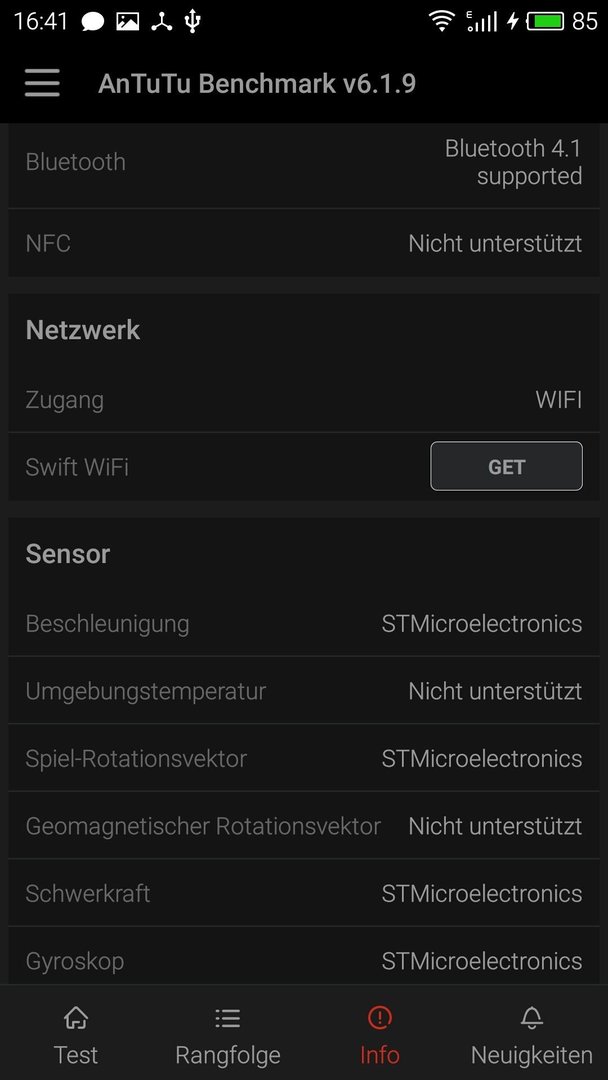Open the Neuigkeiten bell icon
The height and width of the screenshot is (1080, 608).
click(532, 1017)
